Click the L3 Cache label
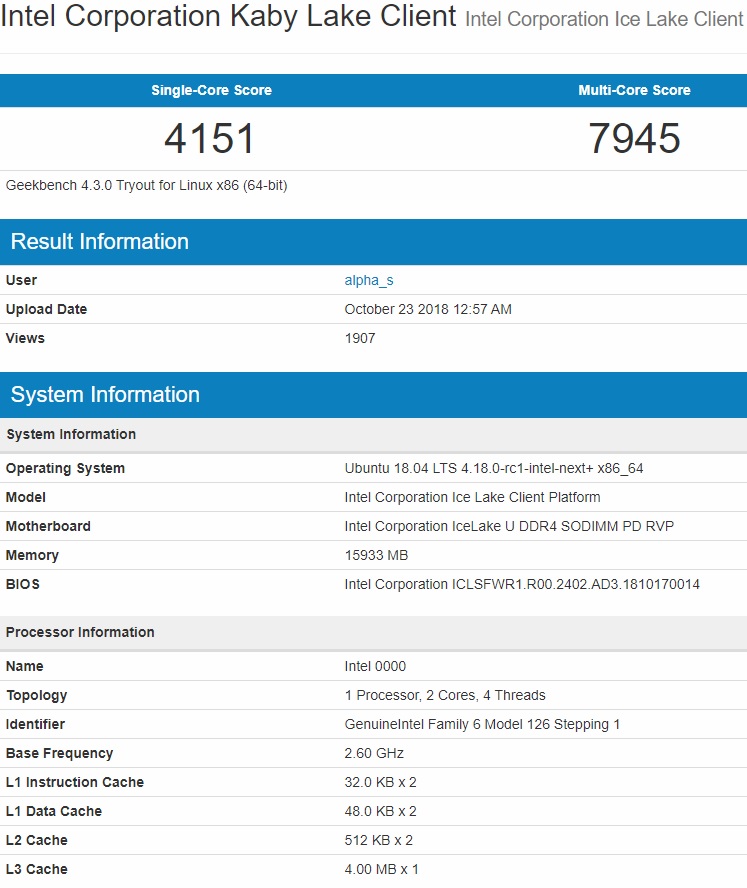The width and height of the screenshot is (747, 888). 36,869
